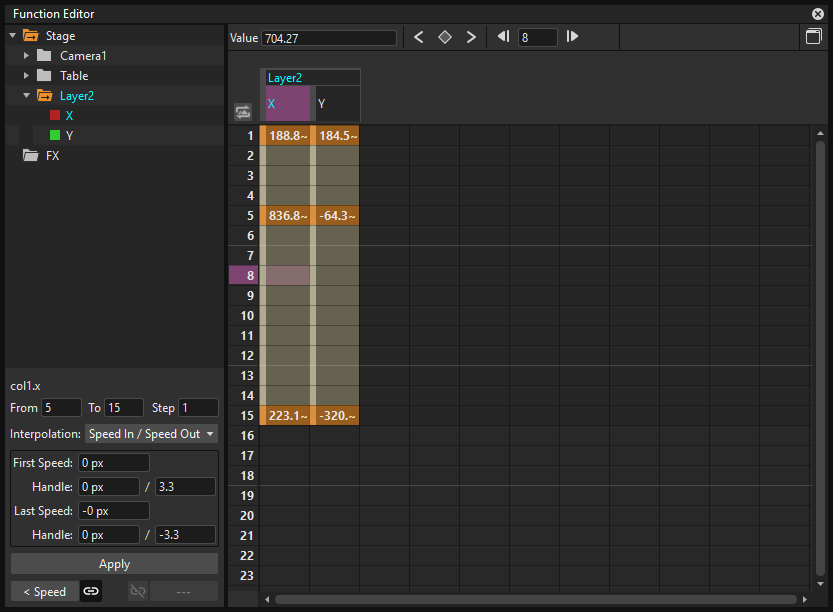Select the X channel in tree

tap(69, 116)
